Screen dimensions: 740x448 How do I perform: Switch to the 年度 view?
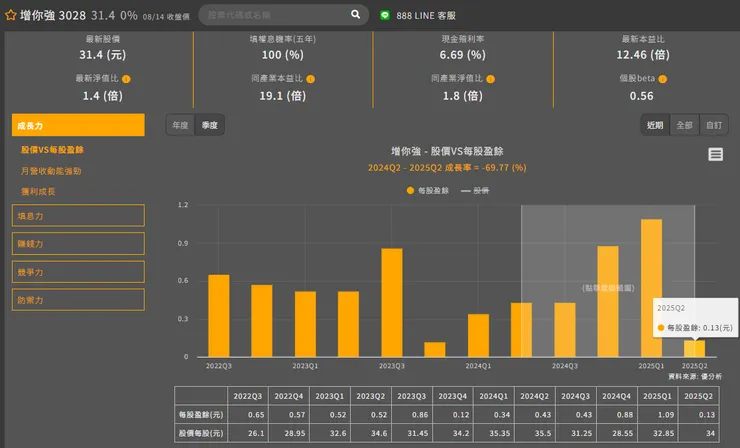coord(180,125)
